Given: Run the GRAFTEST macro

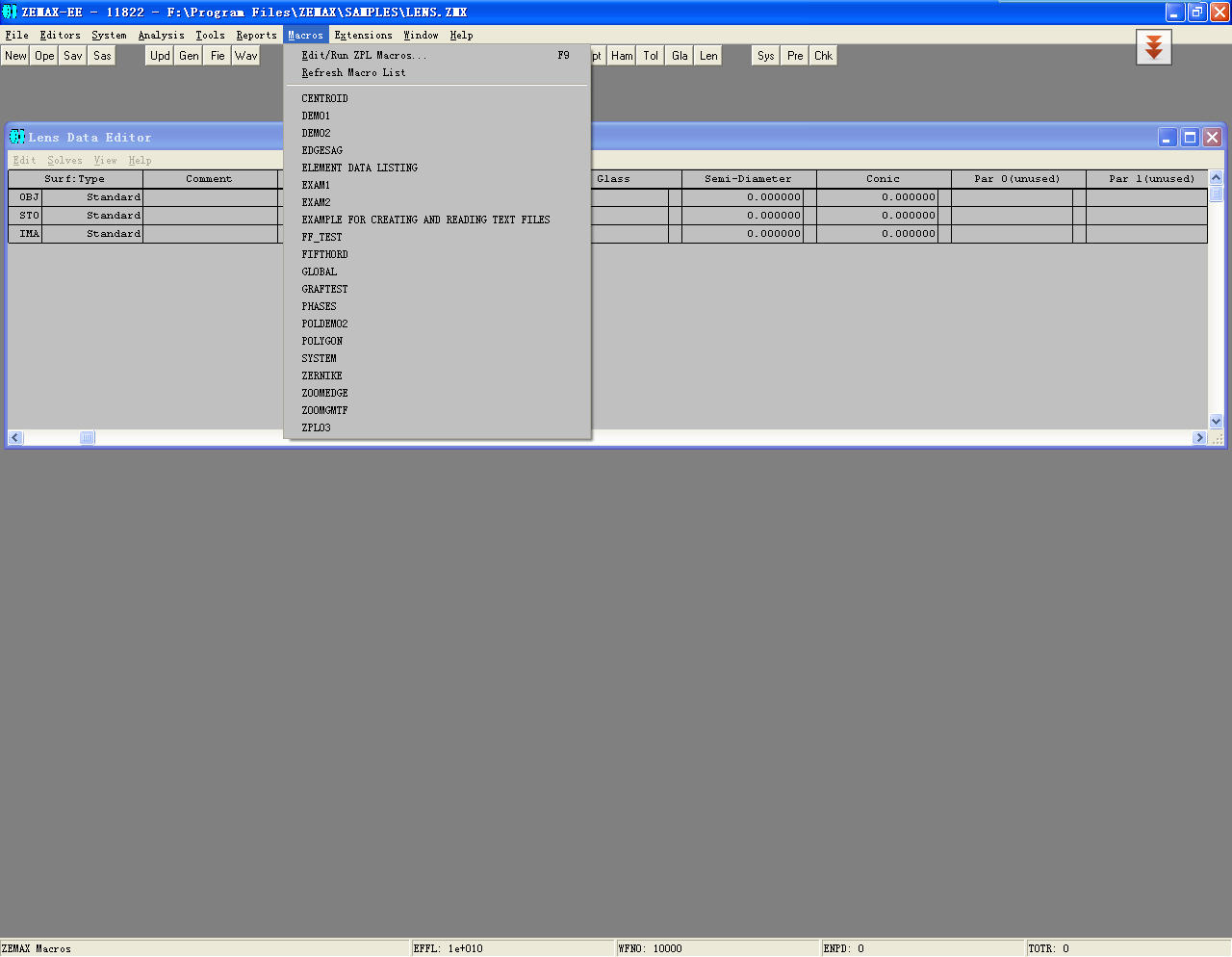Looking at the screenshot, I should (x=437, y=289).
